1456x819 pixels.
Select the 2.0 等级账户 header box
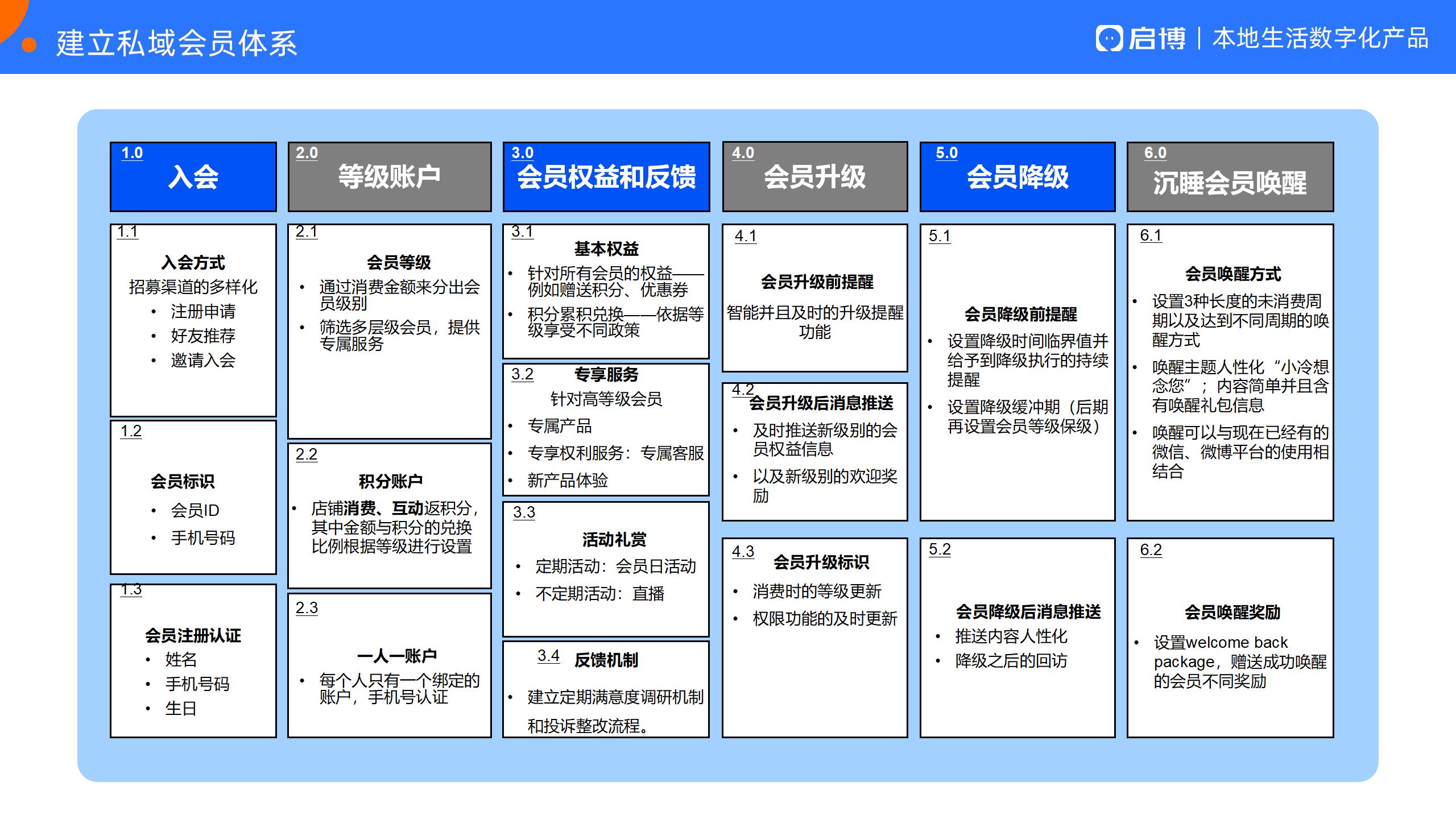(x=390, y=177)
